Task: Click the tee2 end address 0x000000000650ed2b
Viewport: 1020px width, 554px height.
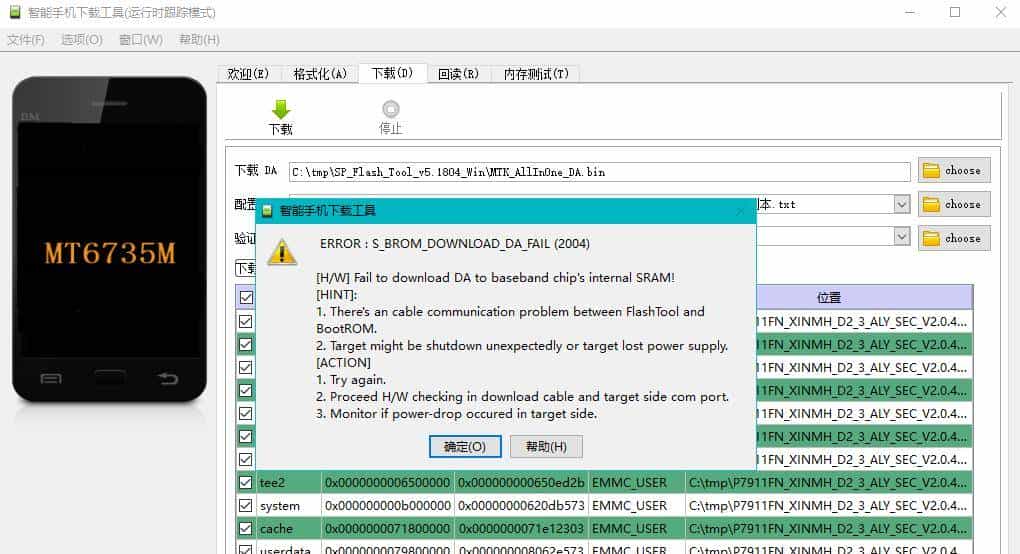Action: pos(521,482)
